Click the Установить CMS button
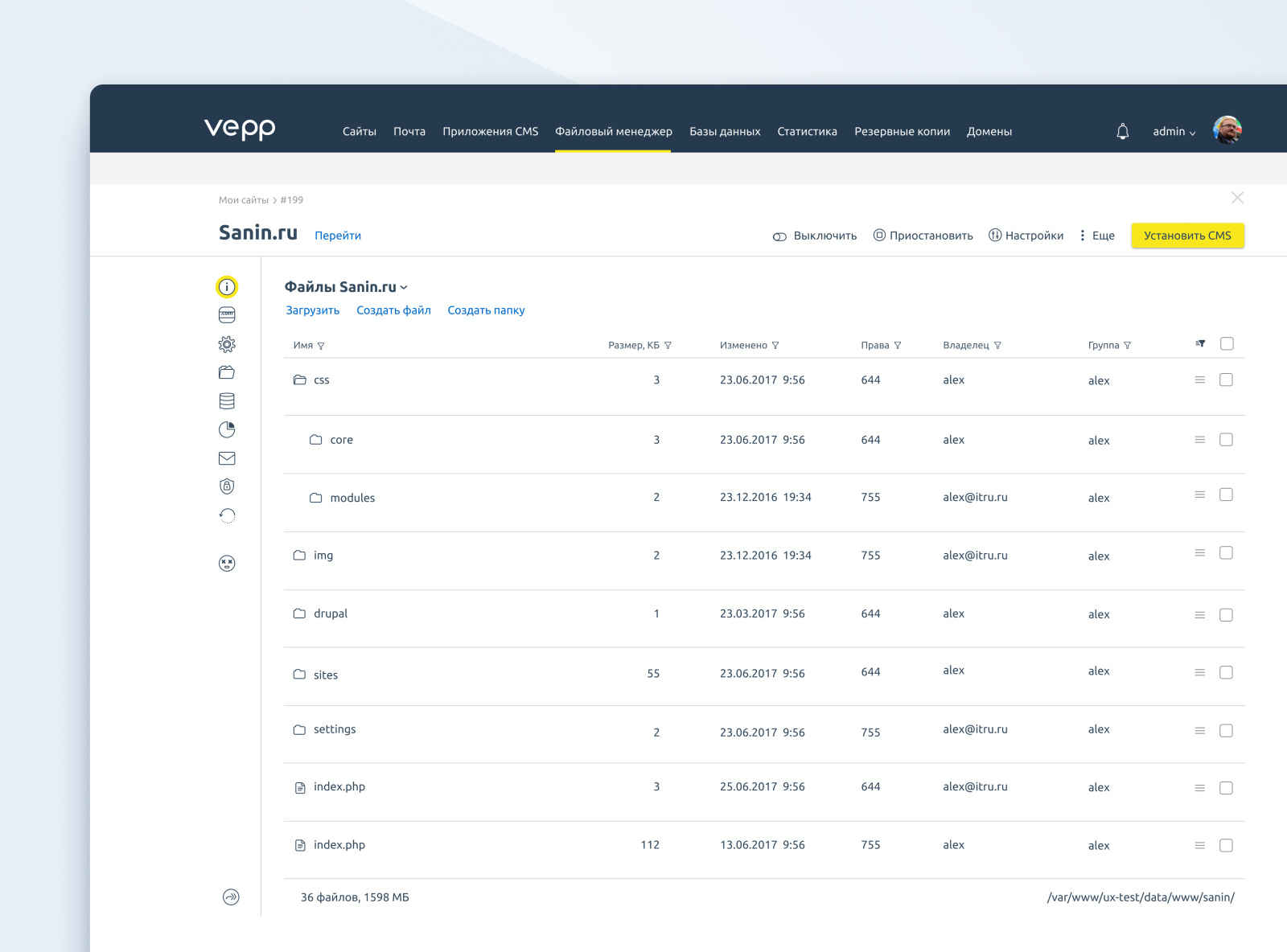 coord(1187,236)
